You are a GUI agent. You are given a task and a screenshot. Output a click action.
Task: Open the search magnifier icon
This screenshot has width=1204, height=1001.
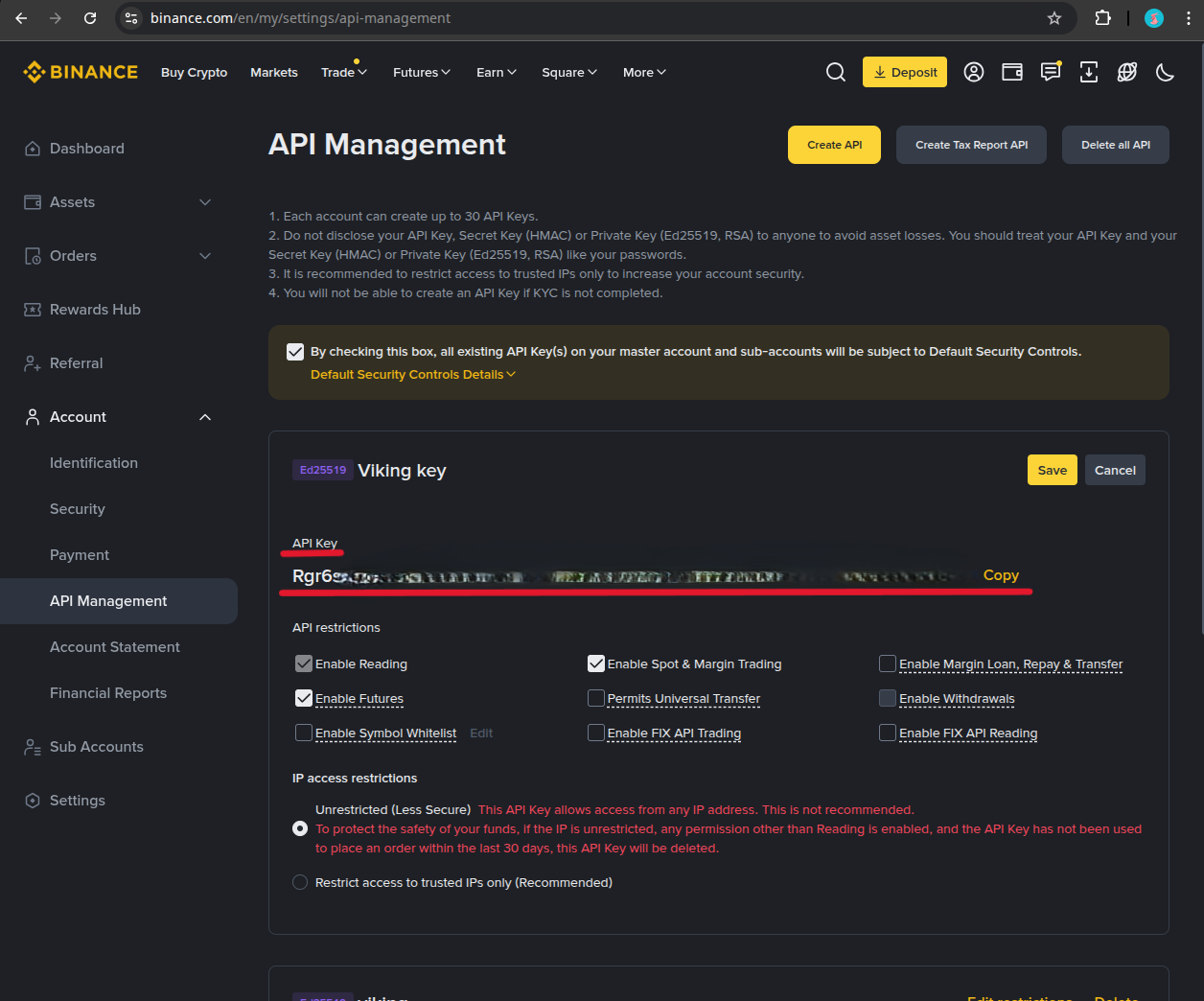coord(836,72)
